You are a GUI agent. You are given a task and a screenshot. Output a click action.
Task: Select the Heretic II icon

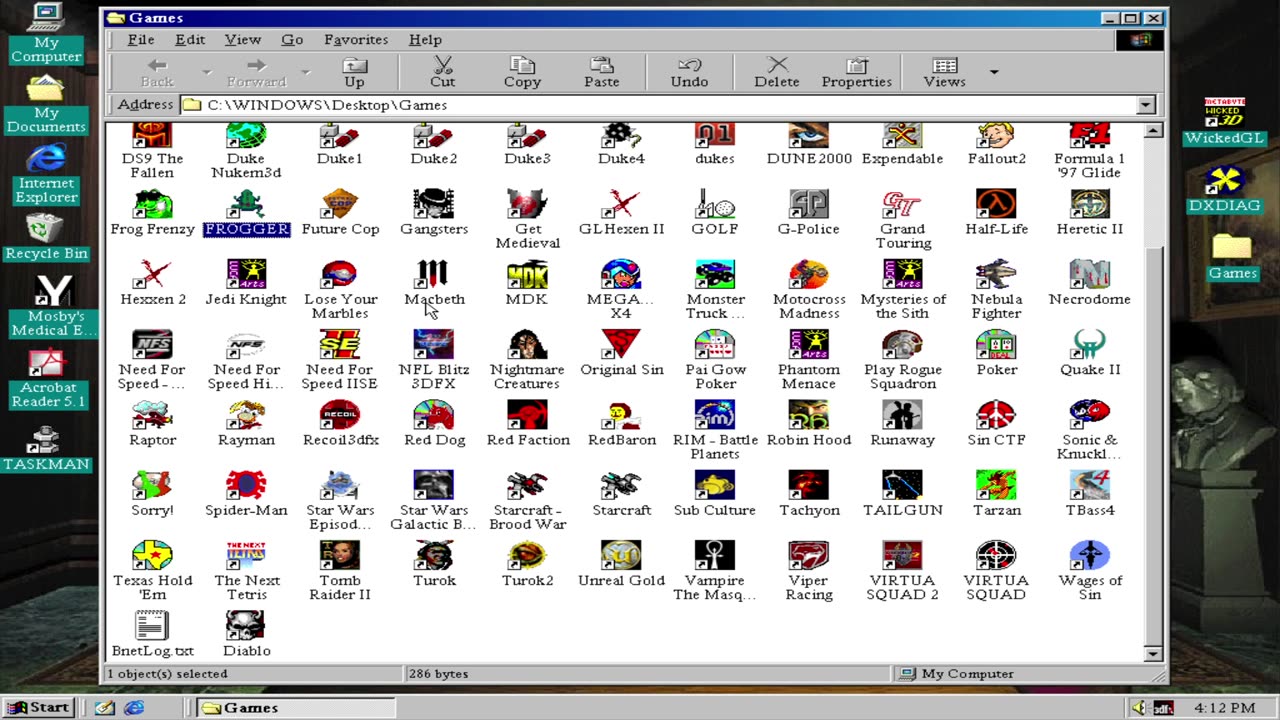(1090, 205)
